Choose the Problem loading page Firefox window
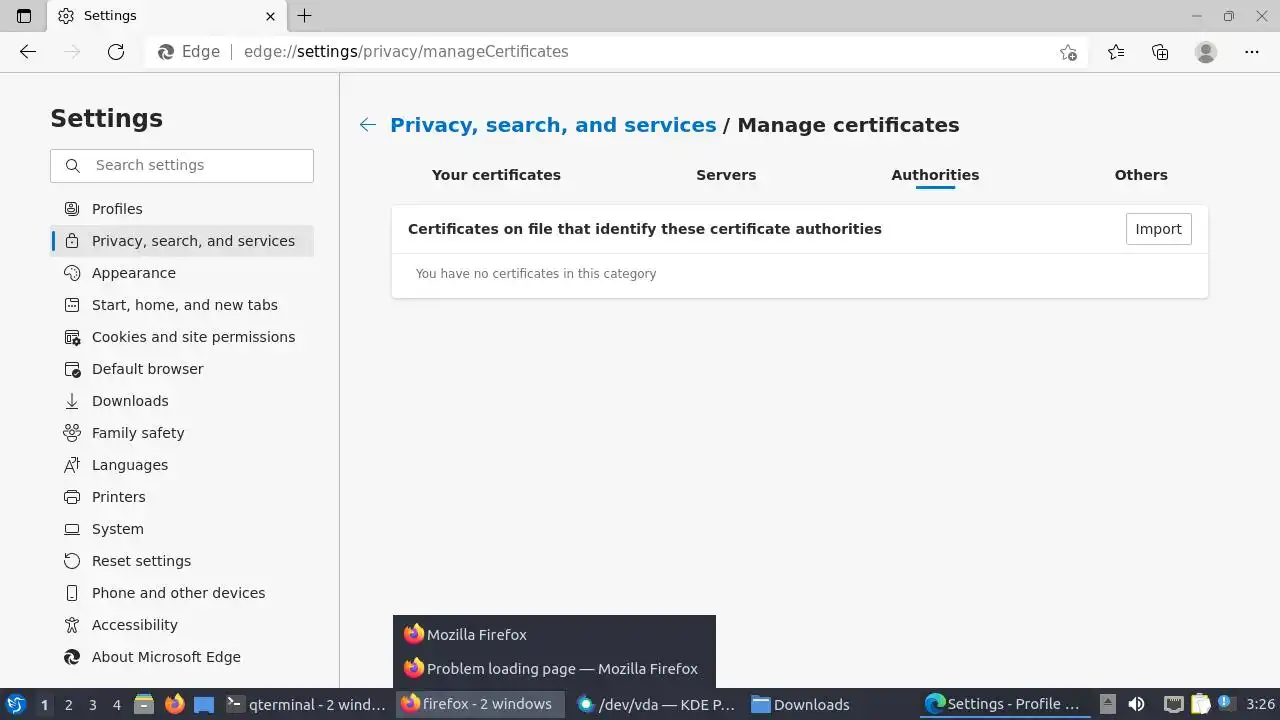The height and width of the screenshot is (720, 1280). click(x=554, y=668)
